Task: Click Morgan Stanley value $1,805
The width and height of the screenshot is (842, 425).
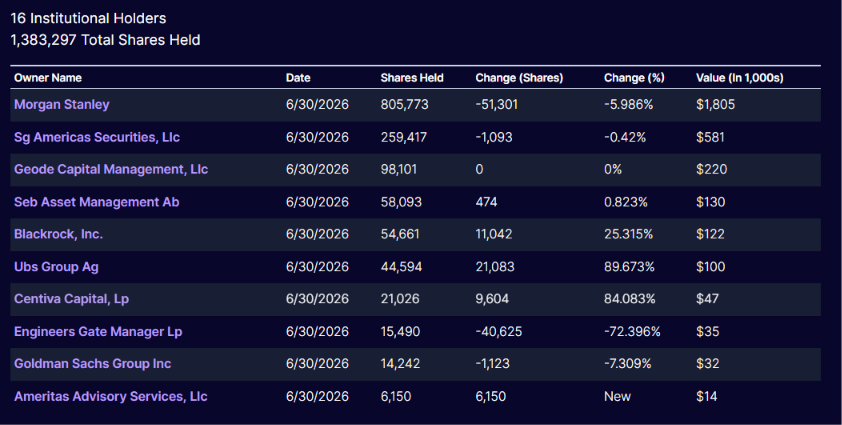Action: click(x=715, y=105)
